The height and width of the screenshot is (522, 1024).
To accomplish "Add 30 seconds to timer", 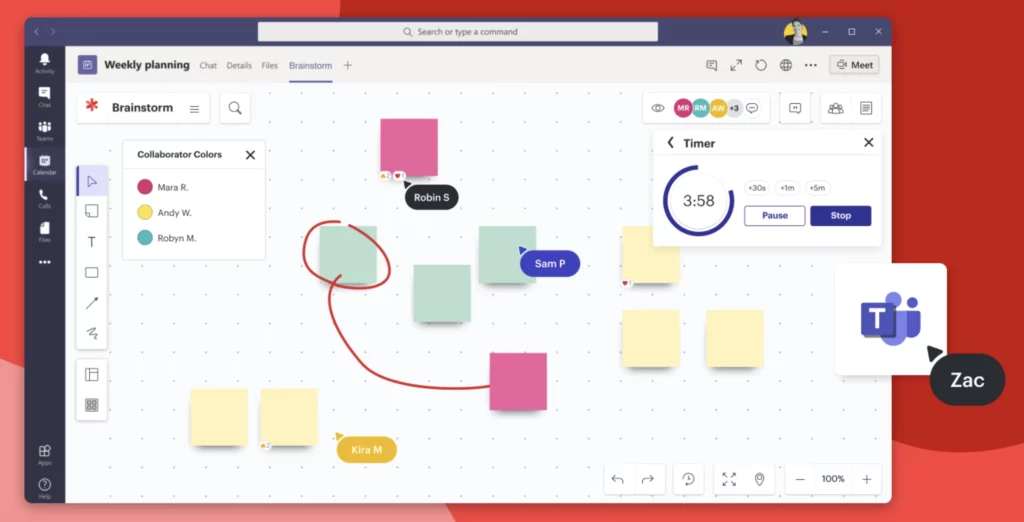I will [757, 188].
